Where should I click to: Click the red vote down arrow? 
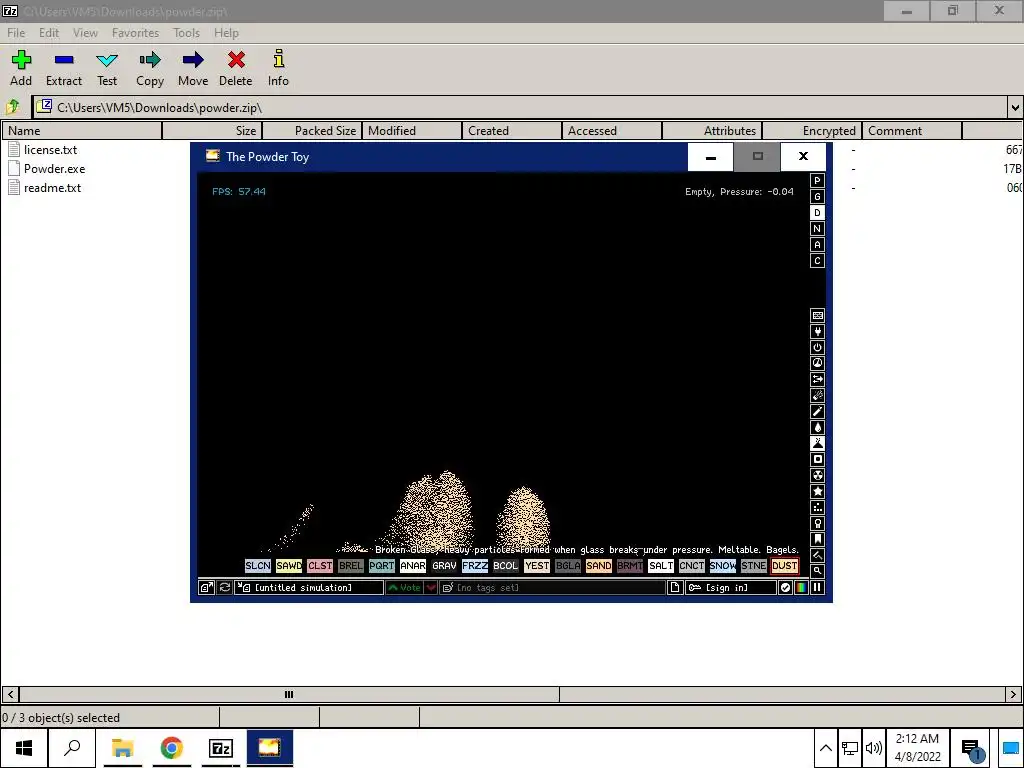point(431,588)
